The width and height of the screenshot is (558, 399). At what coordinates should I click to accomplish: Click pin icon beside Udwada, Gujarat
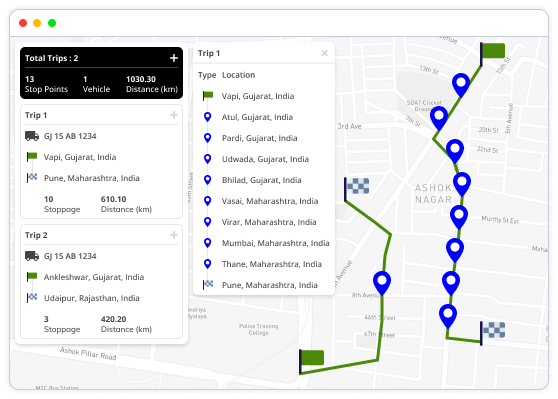point(207,159)
